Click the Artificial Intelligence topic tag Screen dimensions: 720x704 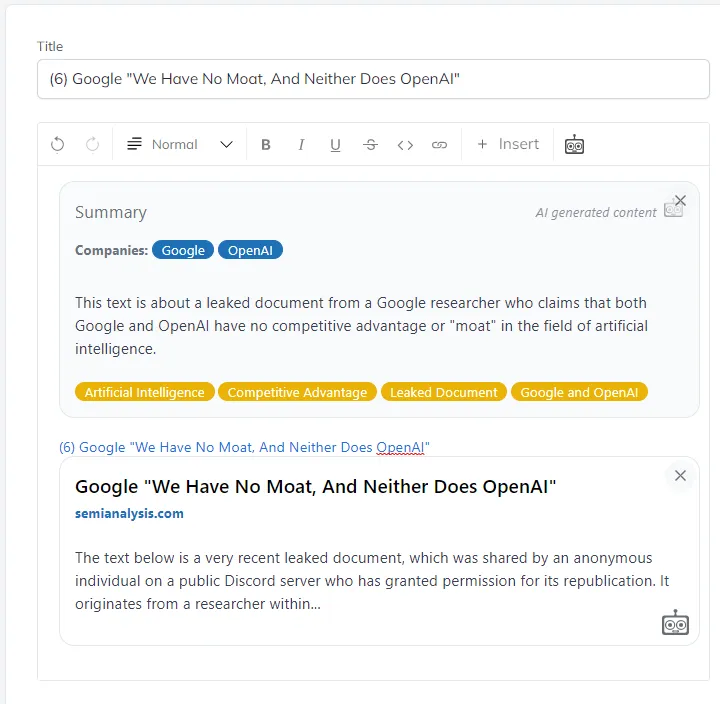(x=144, y=392)
